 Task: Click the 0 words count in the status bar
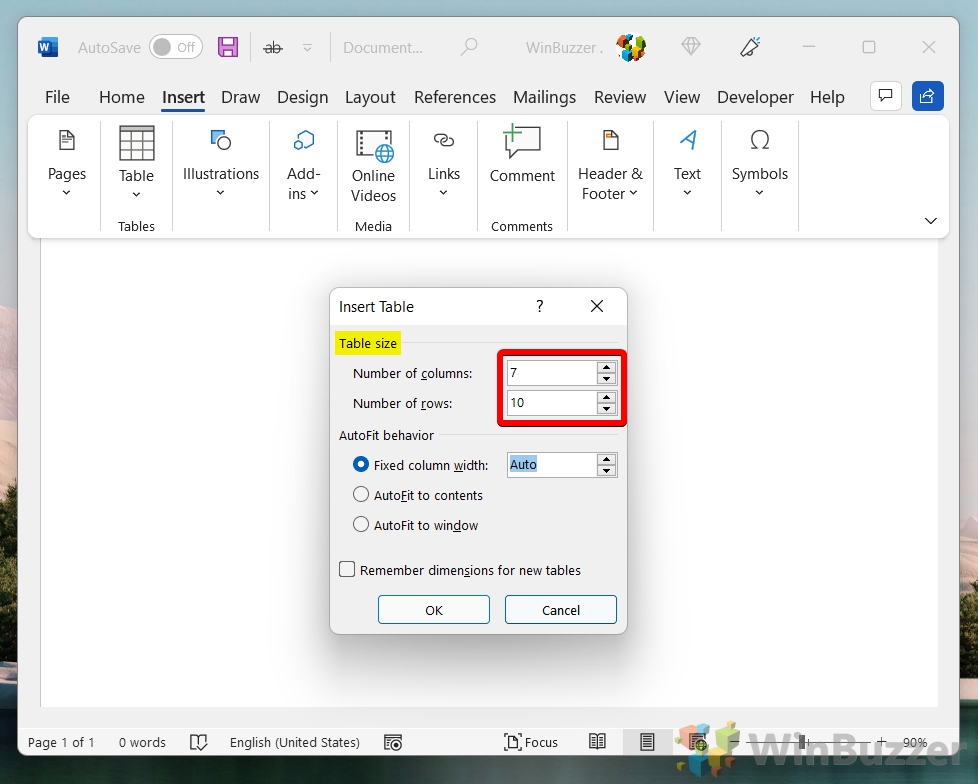point(142,742)
